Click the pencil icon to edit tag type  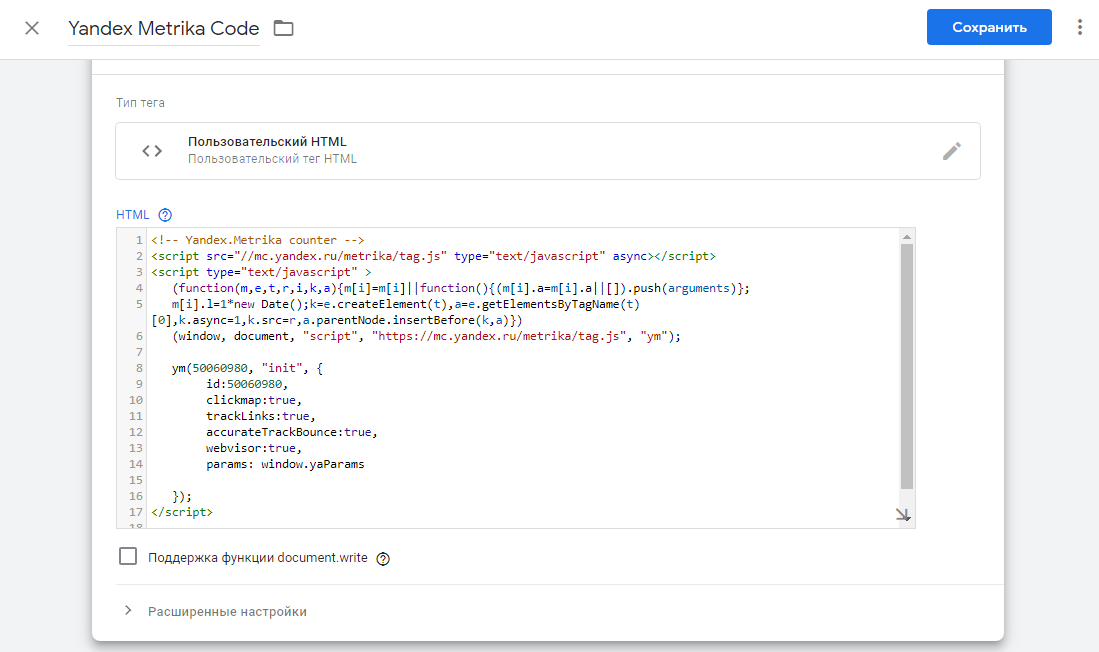951,151
